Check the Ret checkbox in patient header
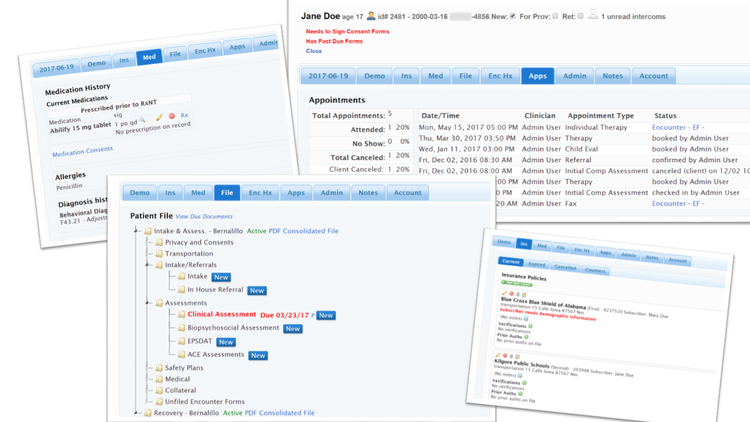750x422 pixels. (581, 17)
